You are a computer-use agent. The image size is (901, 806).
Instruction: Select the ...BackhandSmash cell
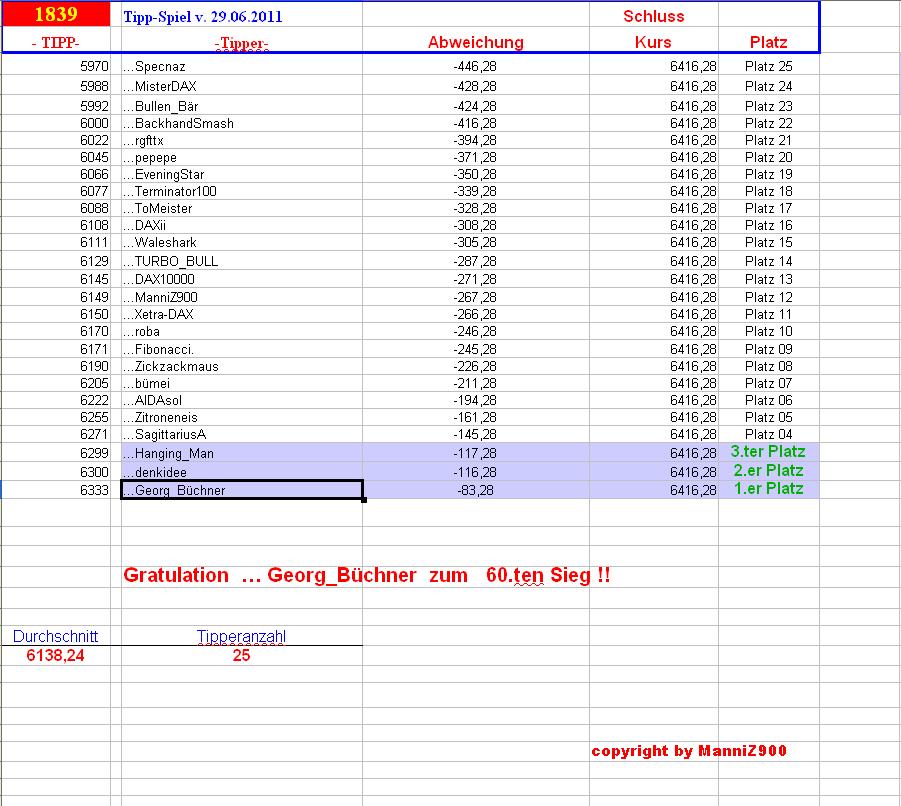pyautogui.click(x=241, y=124)
